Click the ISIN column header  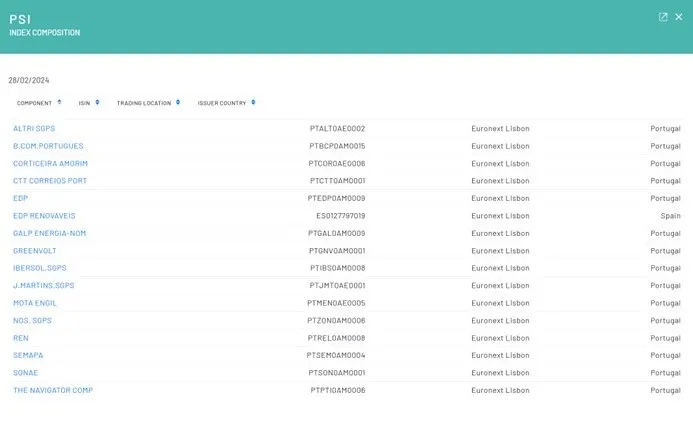point(84,103)
